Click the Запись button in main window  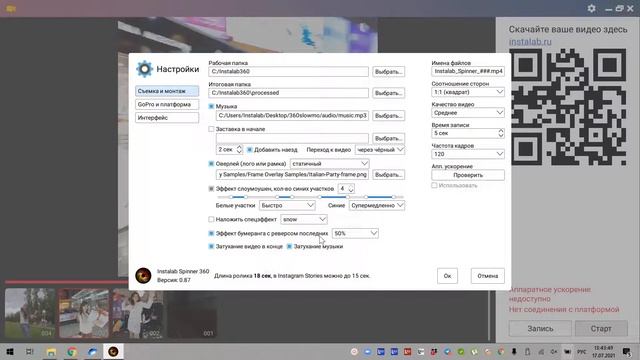pos(540,329)
